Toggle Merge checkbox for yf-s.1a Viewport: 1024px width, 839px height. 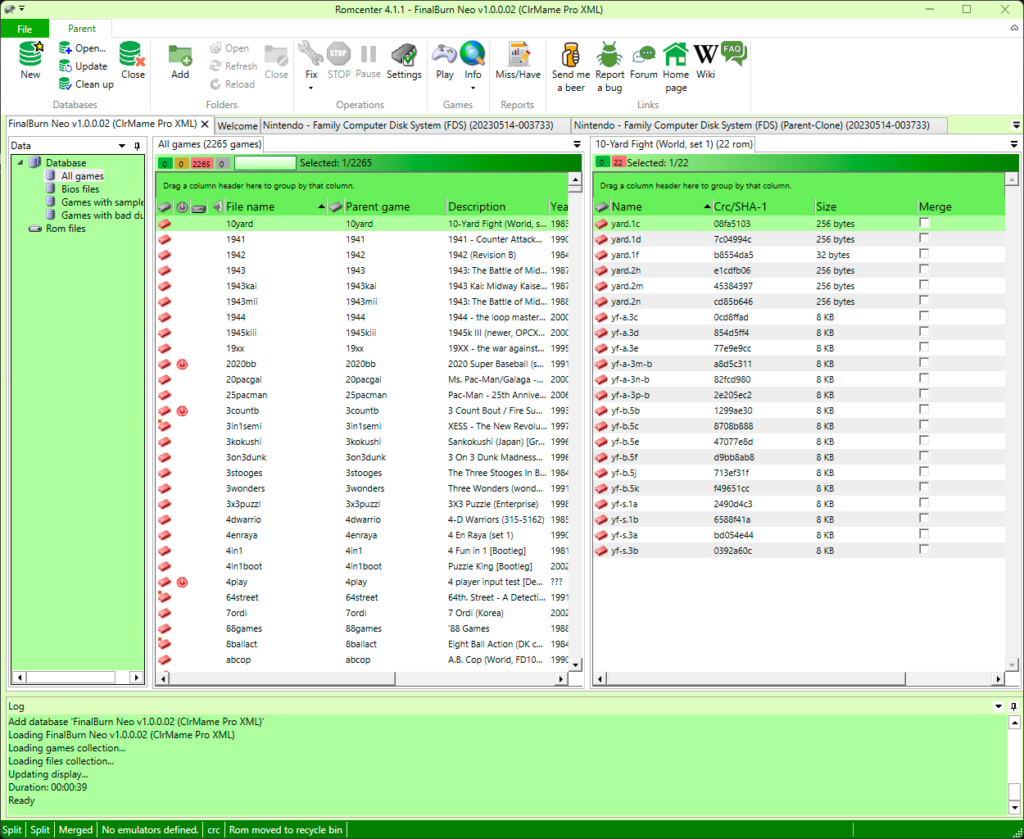pos(924,503)
